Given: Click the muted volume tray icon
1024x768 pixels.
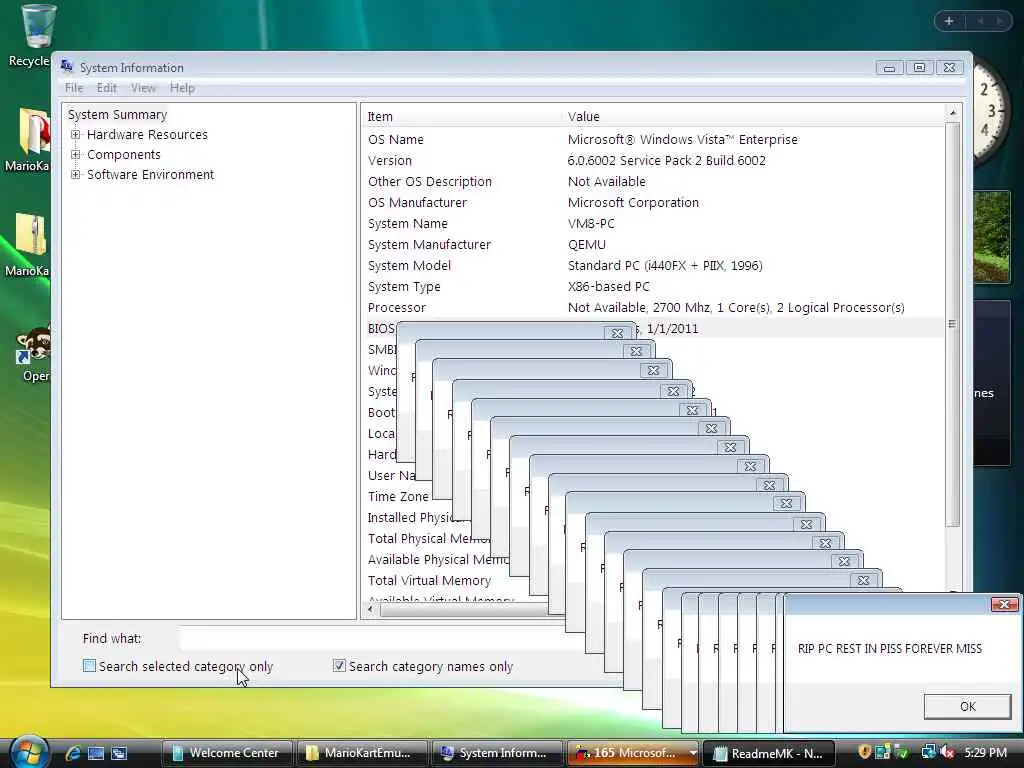Looking at the screenshot, I should [946, 752].
